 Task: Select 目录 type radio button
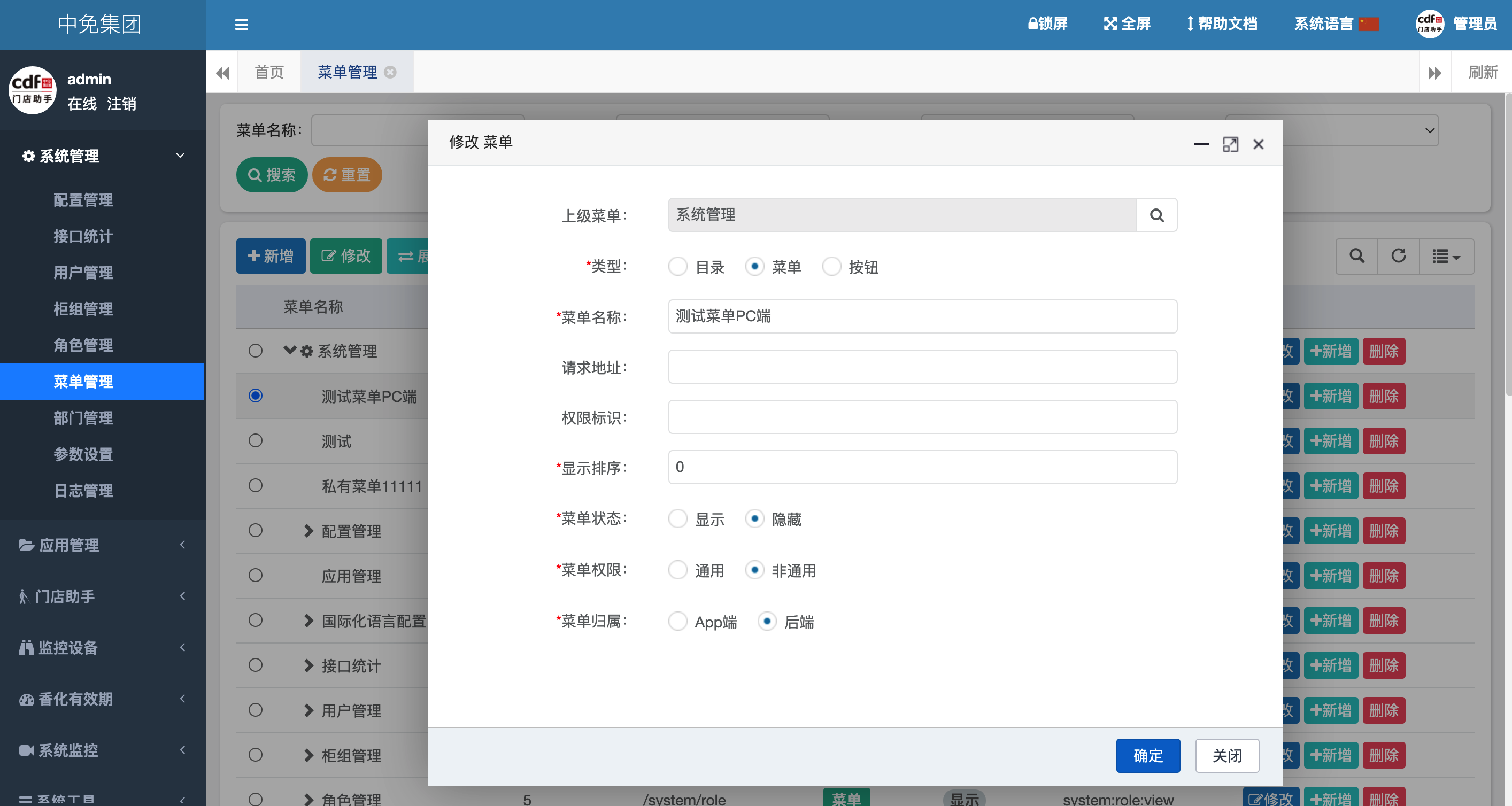pos(678,267)
